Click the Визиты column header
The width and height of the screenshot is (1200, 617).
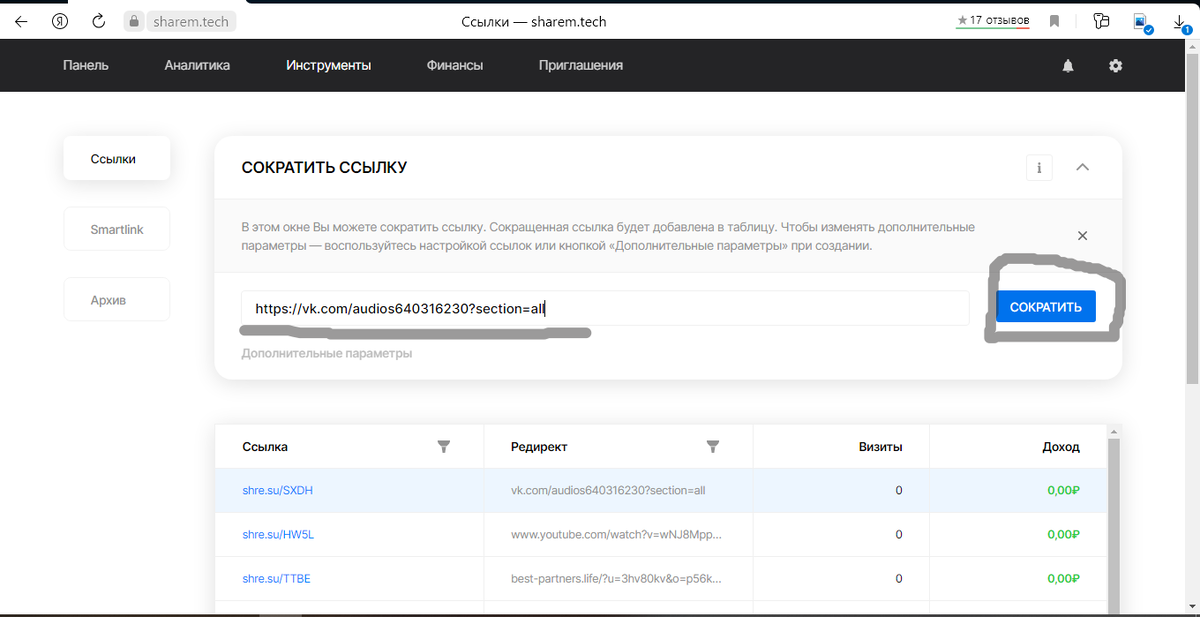[880, 447]
